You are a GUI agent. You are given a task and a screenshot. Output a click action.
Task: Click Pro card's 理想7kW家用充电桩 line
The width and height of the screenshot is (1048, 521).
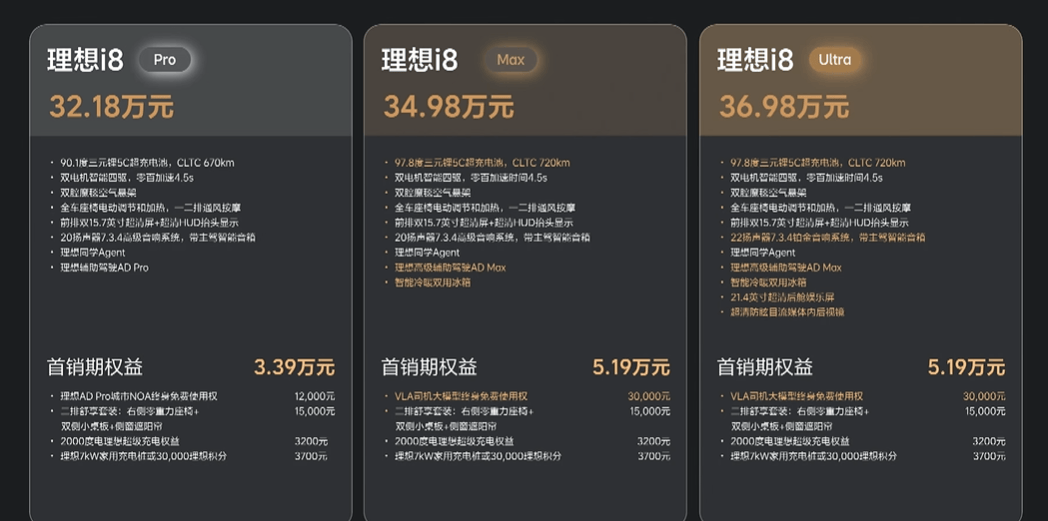[x=144, y=456]
